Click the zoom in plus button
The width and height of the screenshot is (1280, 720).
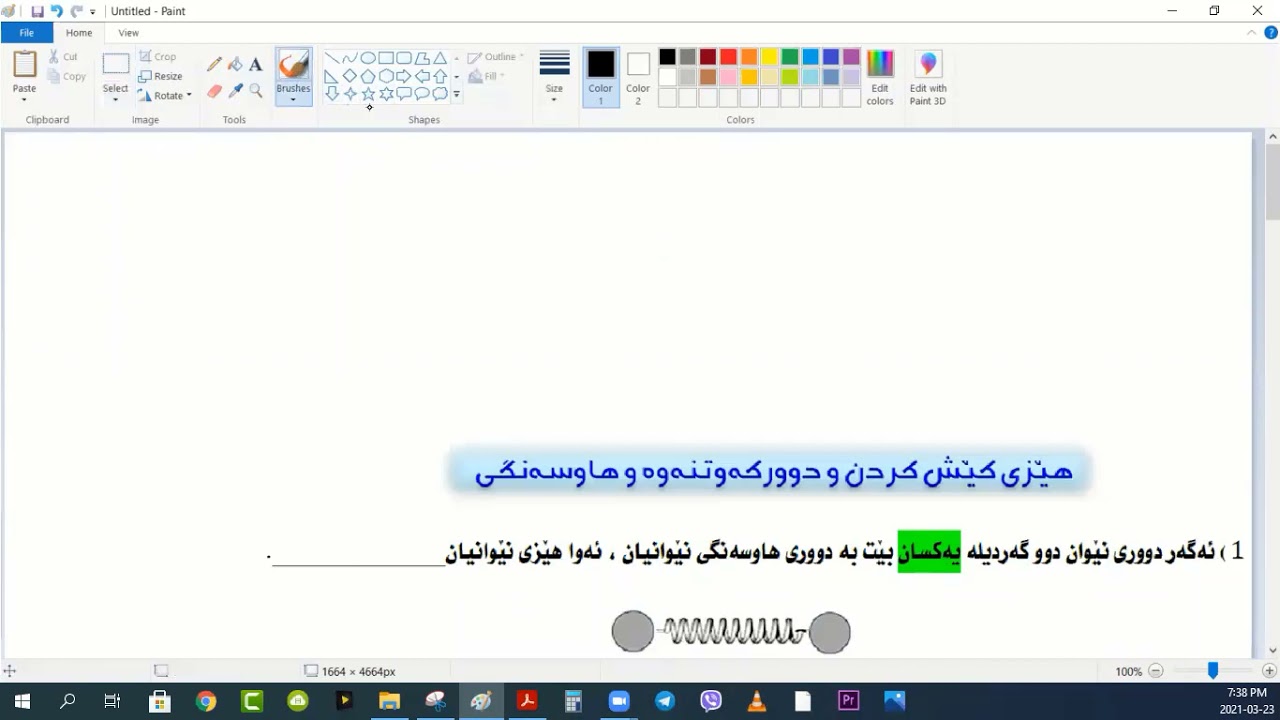1269,671
